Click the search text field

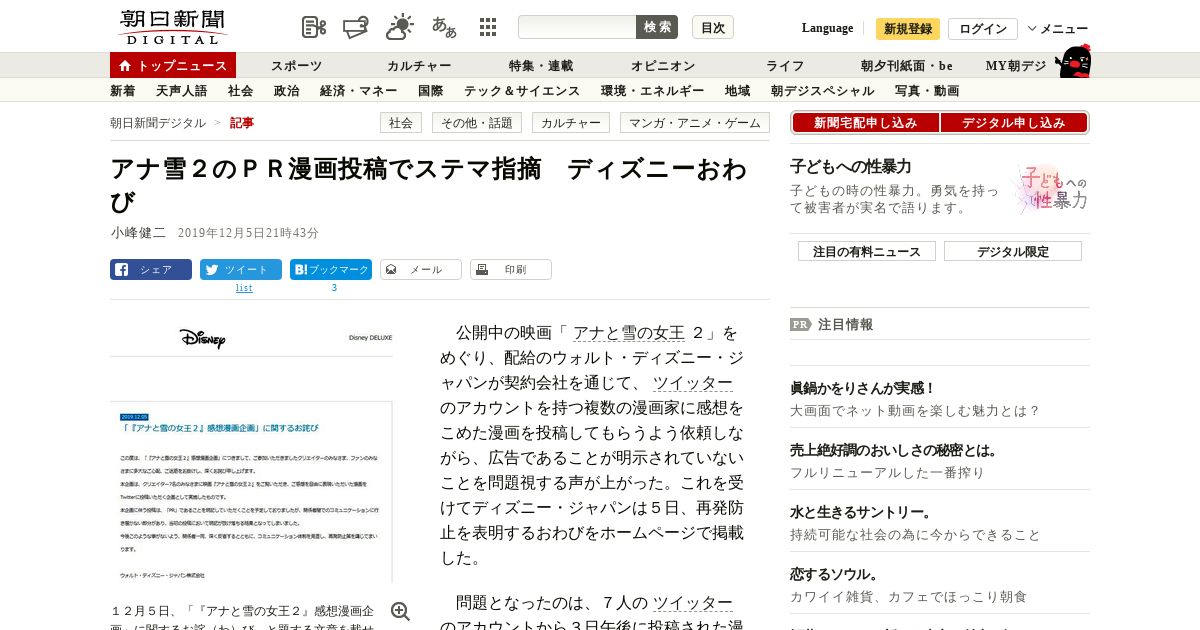coord(577,27)
